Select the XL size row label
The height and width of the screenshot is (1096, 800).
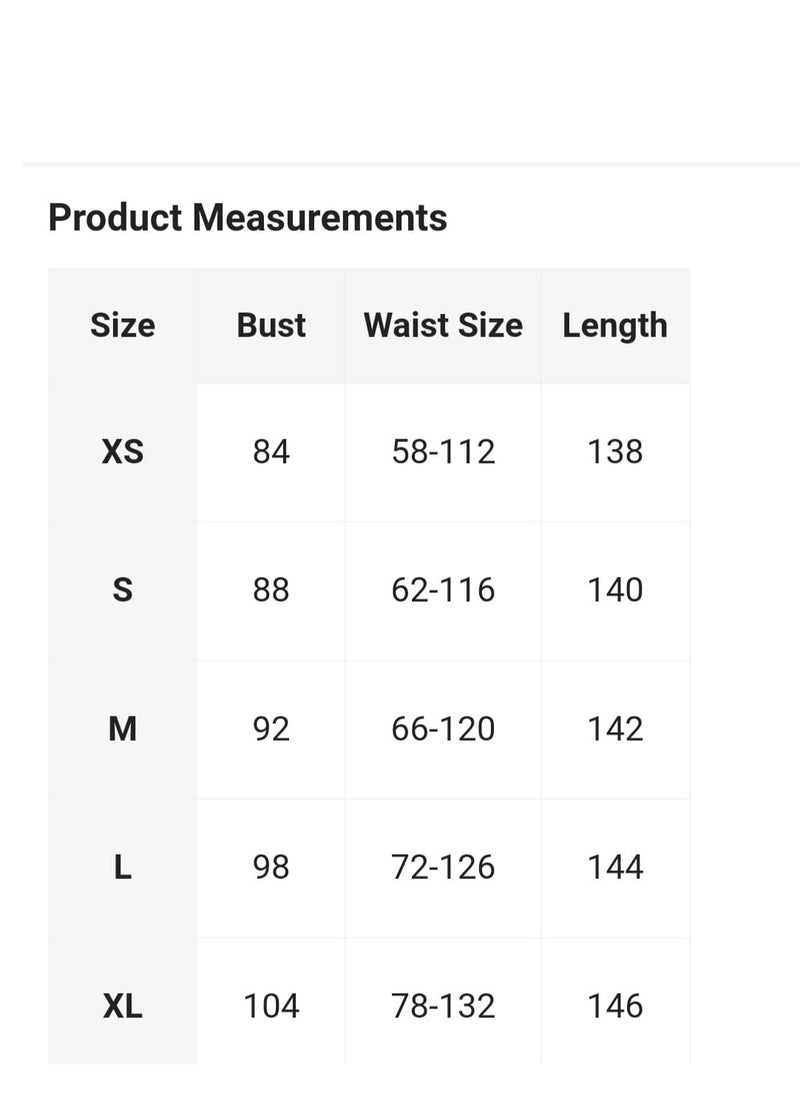tap(122, 1007)
